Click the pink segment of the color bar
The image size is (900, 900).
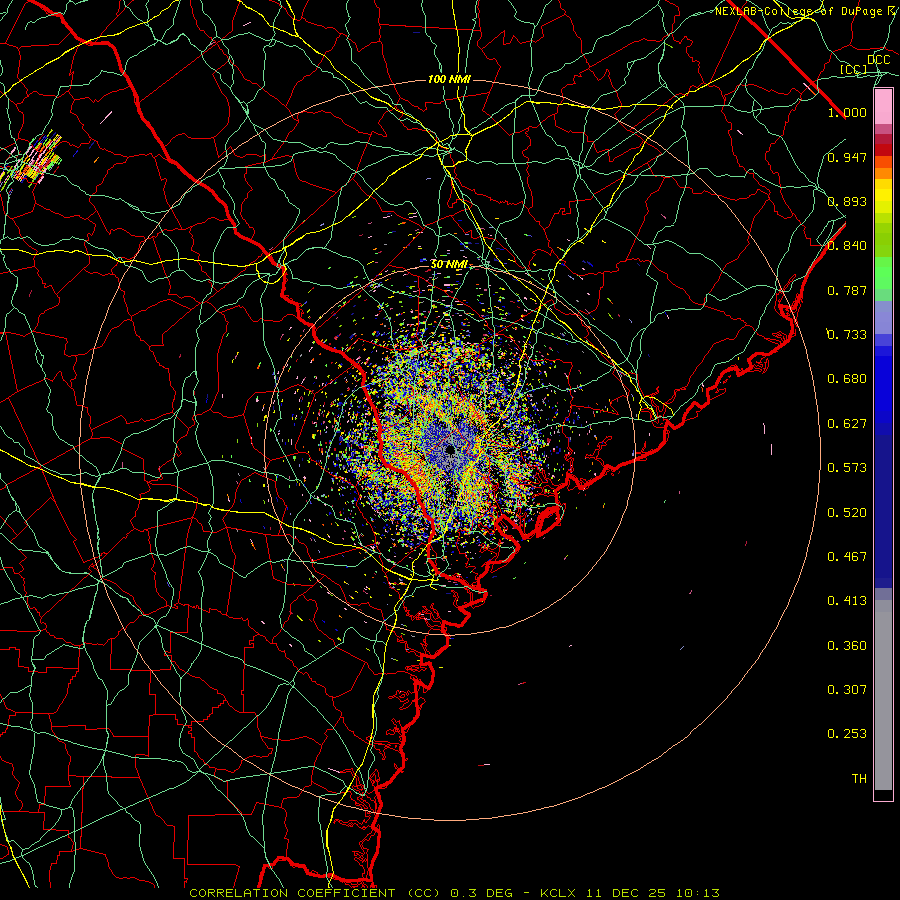[x=883, y=107]
